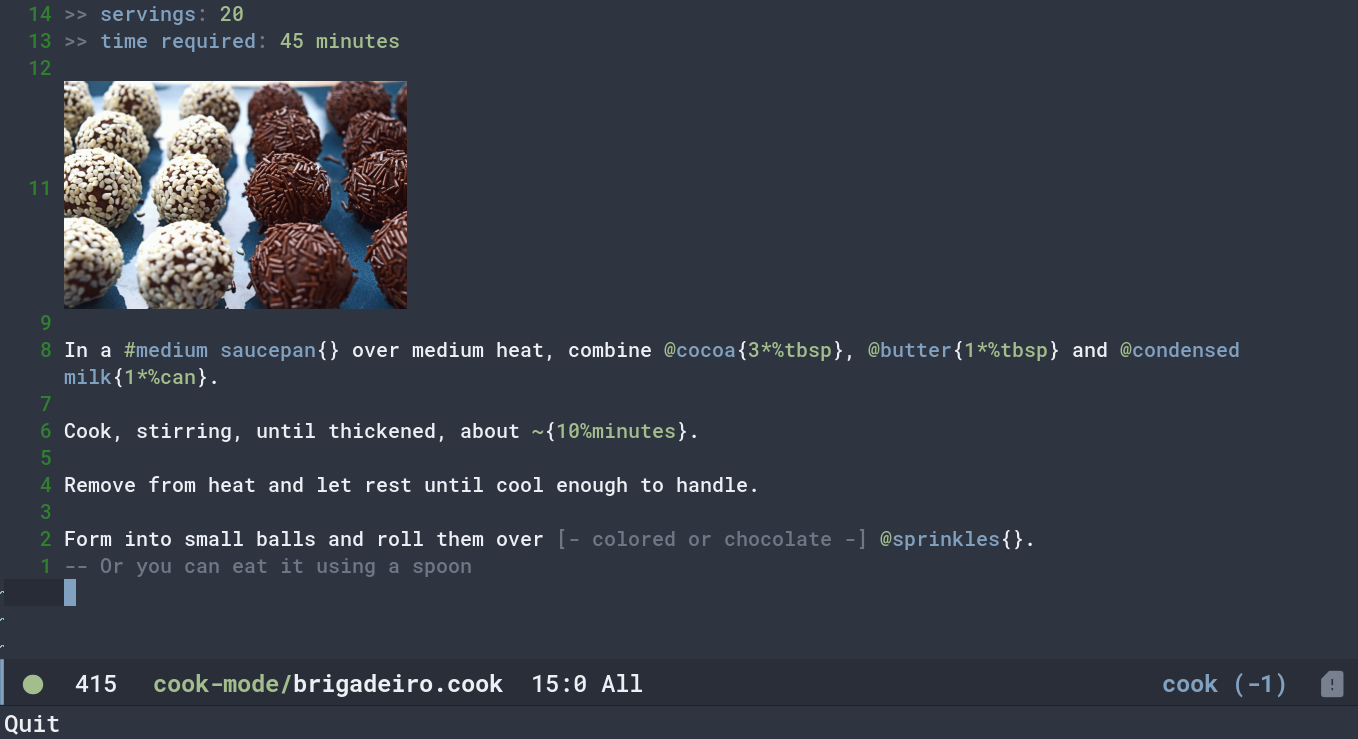This screenshot has height=739, width=1358.
Task: Click the 415 buffer size number
Action: 96,685
